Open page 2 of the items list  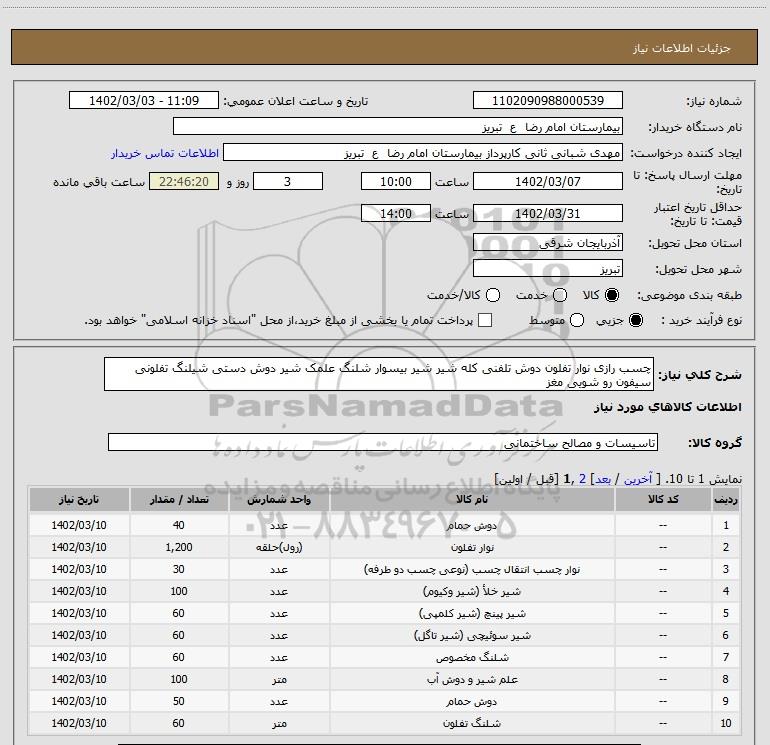pyautogui.click(x=582, y=478)
